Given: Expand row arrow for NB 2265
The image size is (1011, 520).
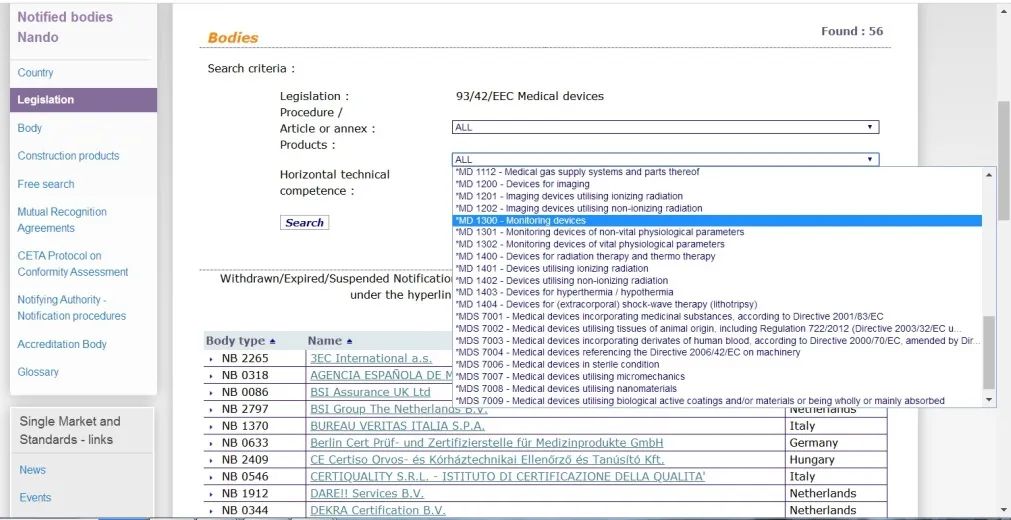Looking at the screenshot, I should point(211,359).
